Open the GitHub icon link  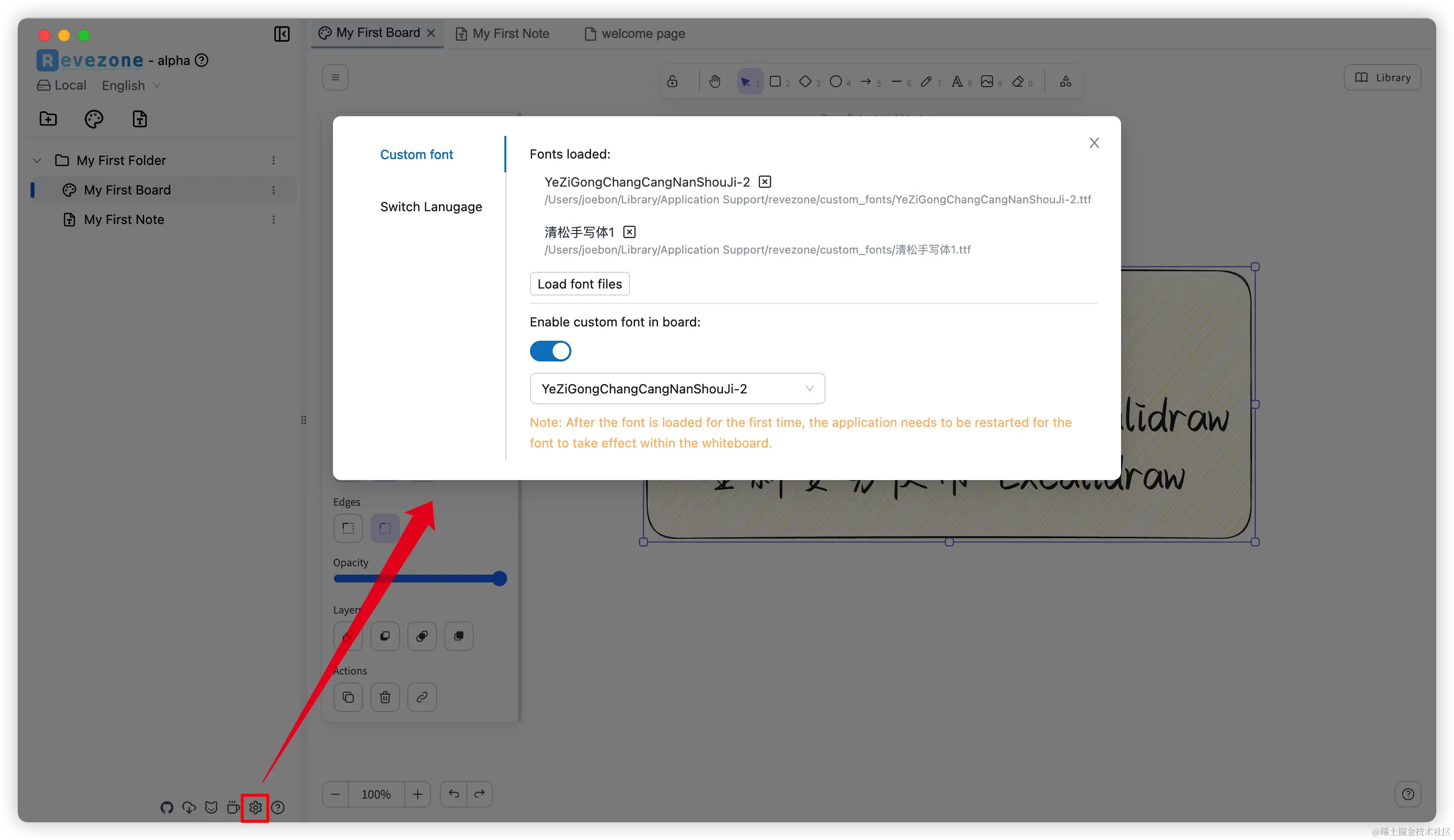pos(167,807)
